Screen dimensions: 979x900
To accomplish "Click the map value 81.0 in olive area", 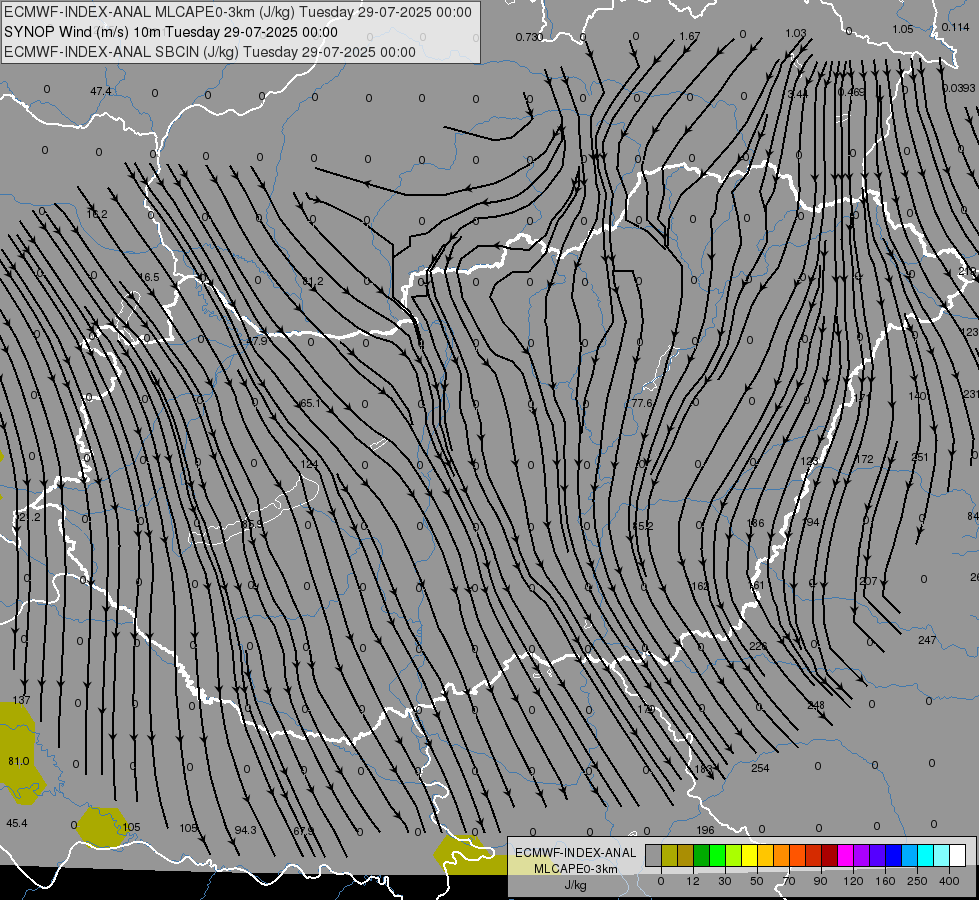I will pyautogui.click(x=19, y=761).
